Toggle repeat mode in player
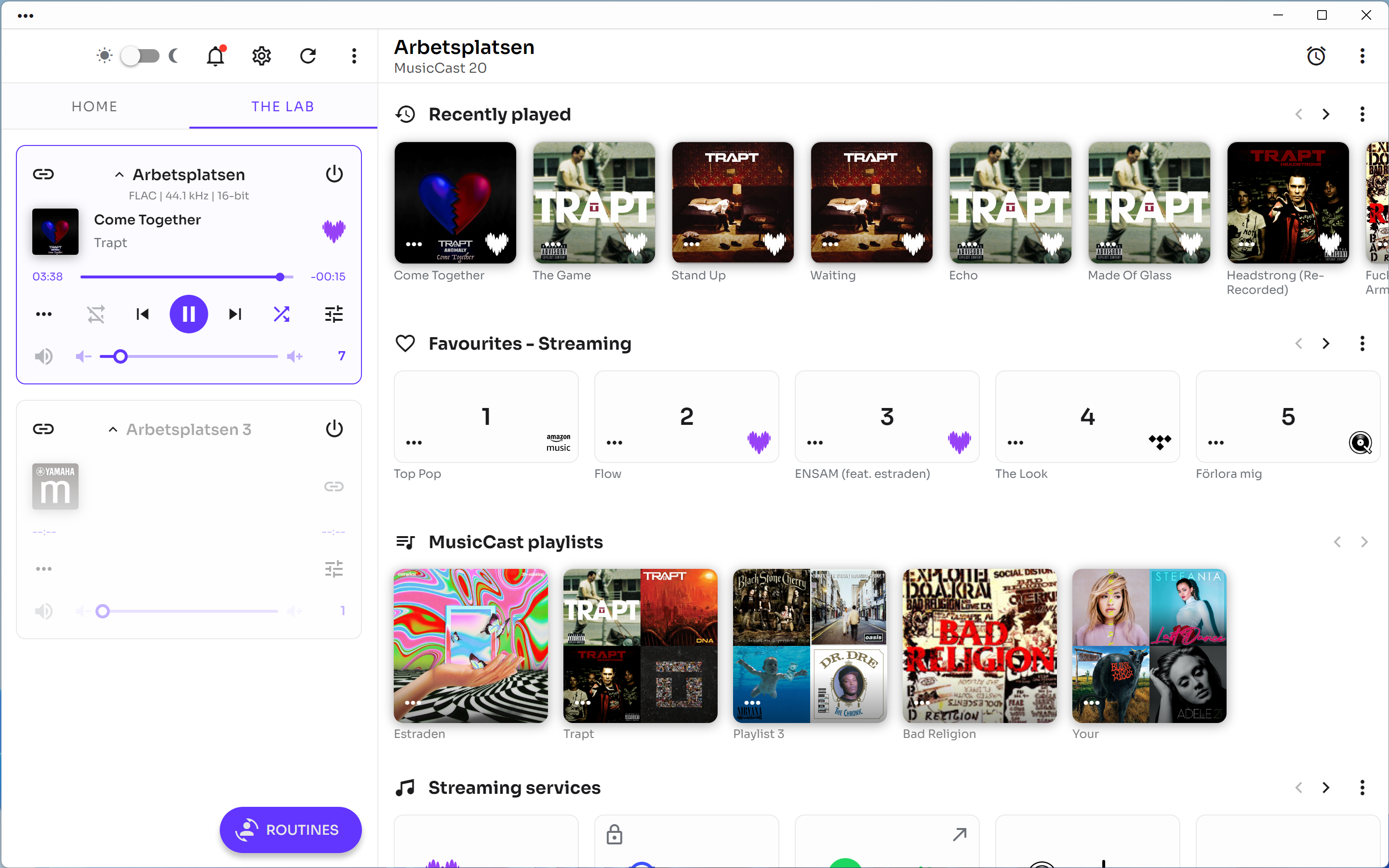The image size is (1389, 868). coord(96,314)
